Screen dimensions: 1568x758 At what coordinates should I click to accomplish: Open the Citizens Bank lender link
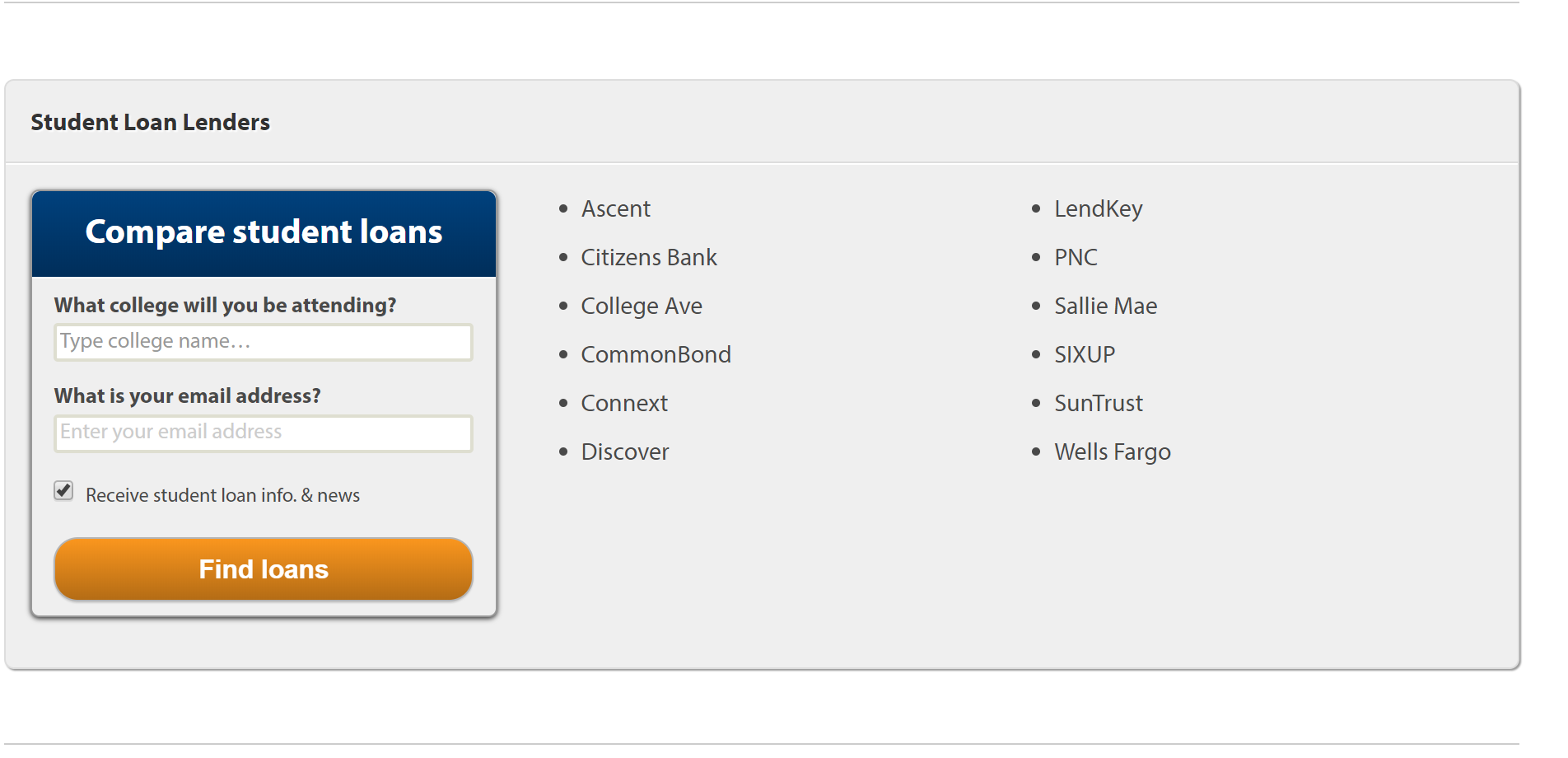(x=649, y=258)
